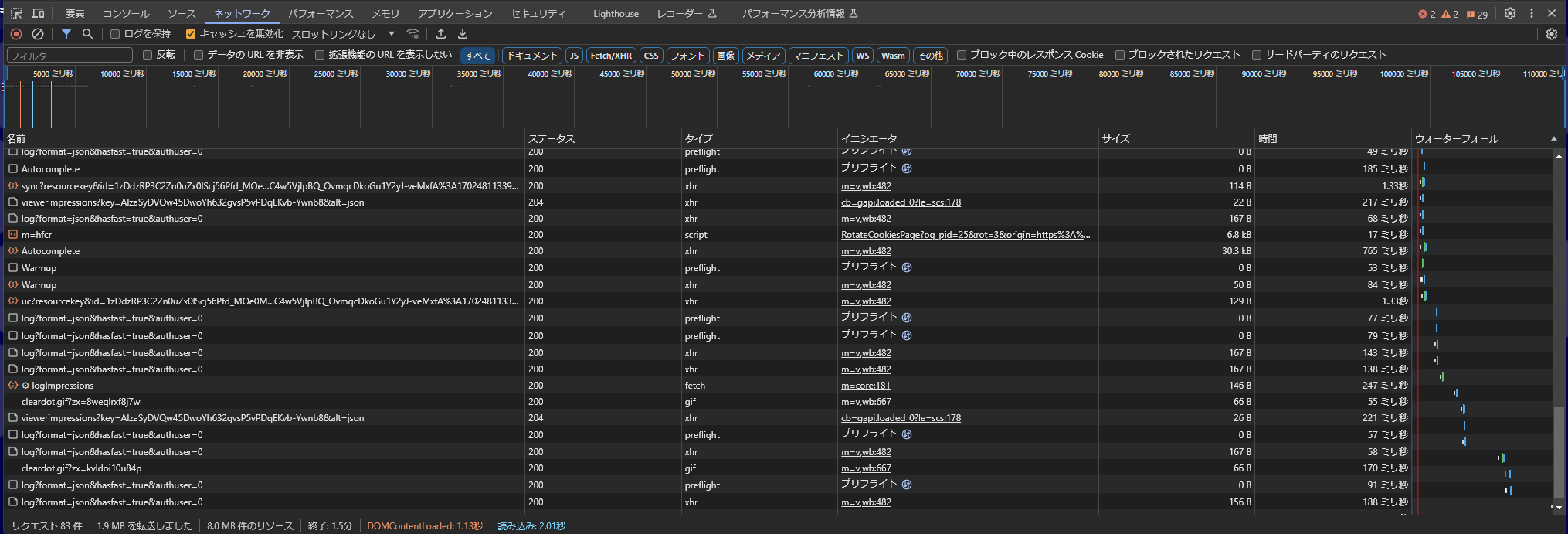Filter by Fetch/XHR type
Viewport: 1568px width, 534px height.
tap(611, 56)
